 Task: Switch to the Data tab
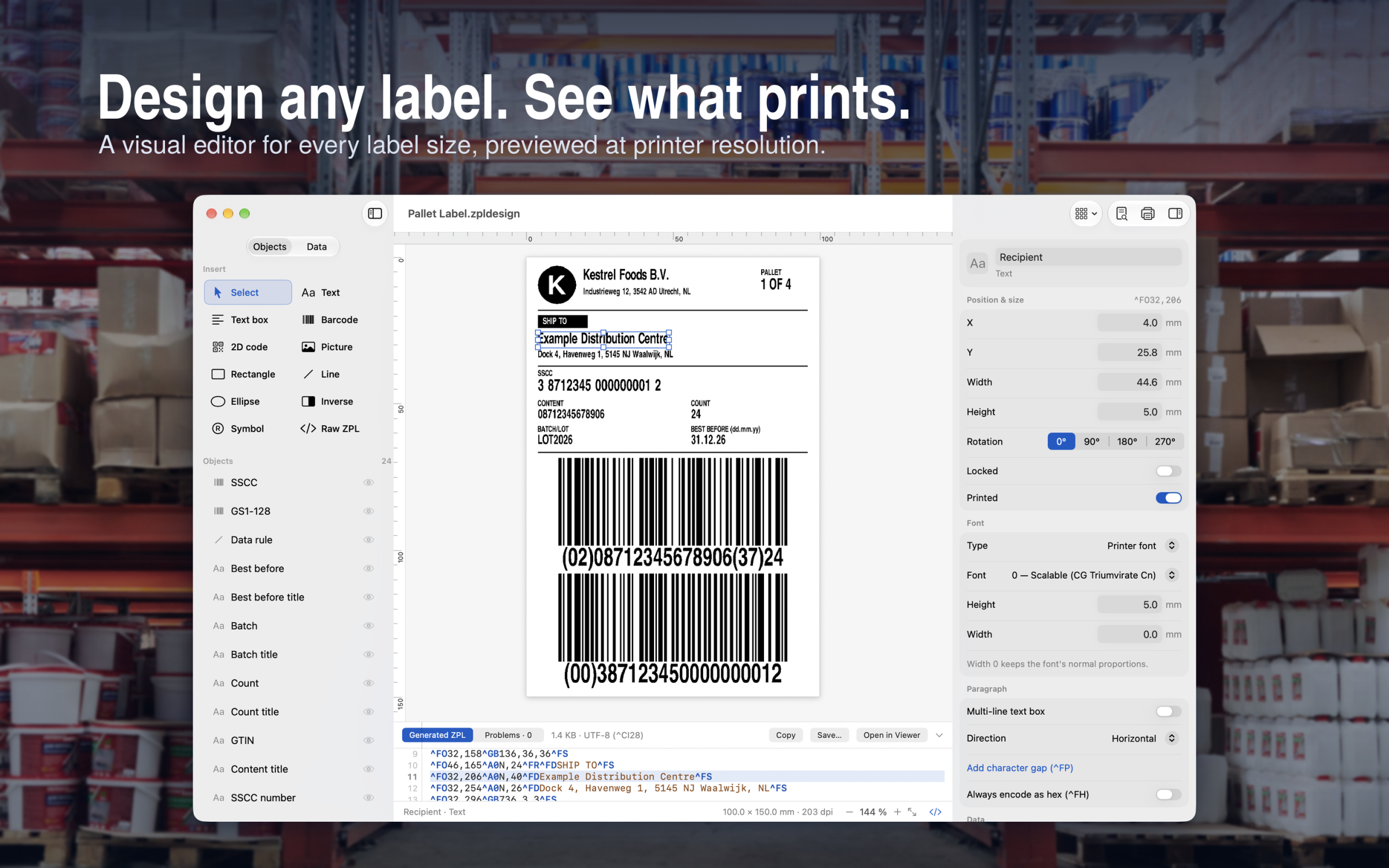(x=317, y=247)
